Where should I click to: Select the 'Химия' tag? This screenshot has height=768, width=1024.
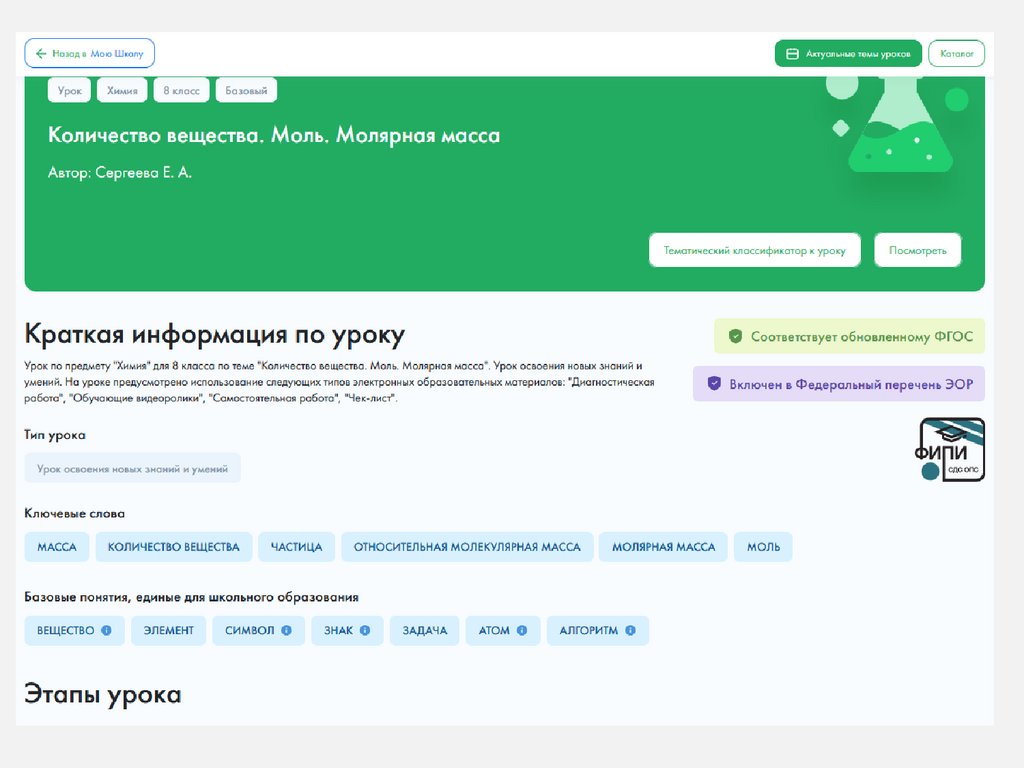pyautogui.click(x=122, y=90)
